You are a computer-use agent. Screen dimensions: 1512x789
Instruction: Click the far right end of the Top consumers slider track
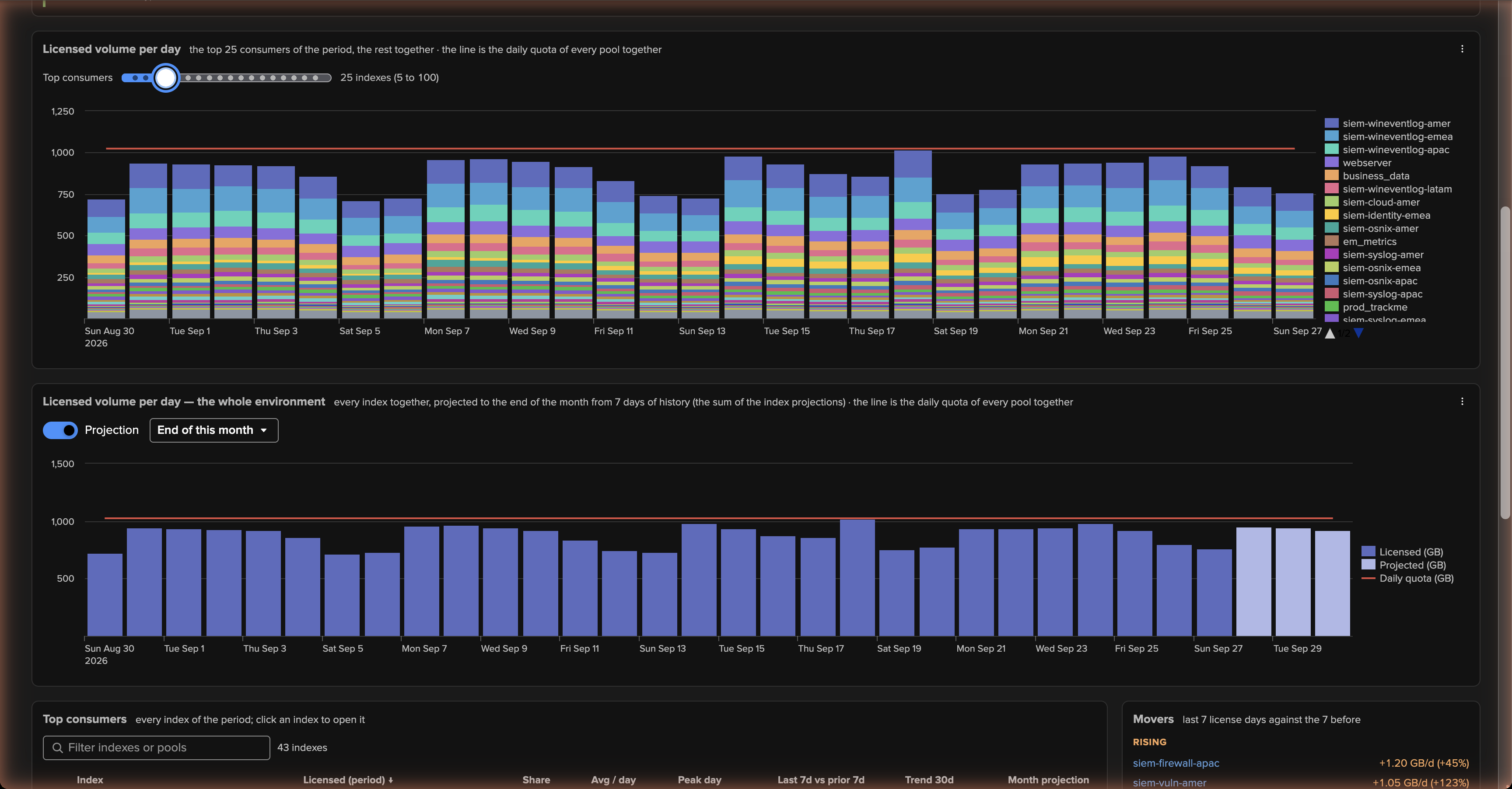[x=328, y=77]
